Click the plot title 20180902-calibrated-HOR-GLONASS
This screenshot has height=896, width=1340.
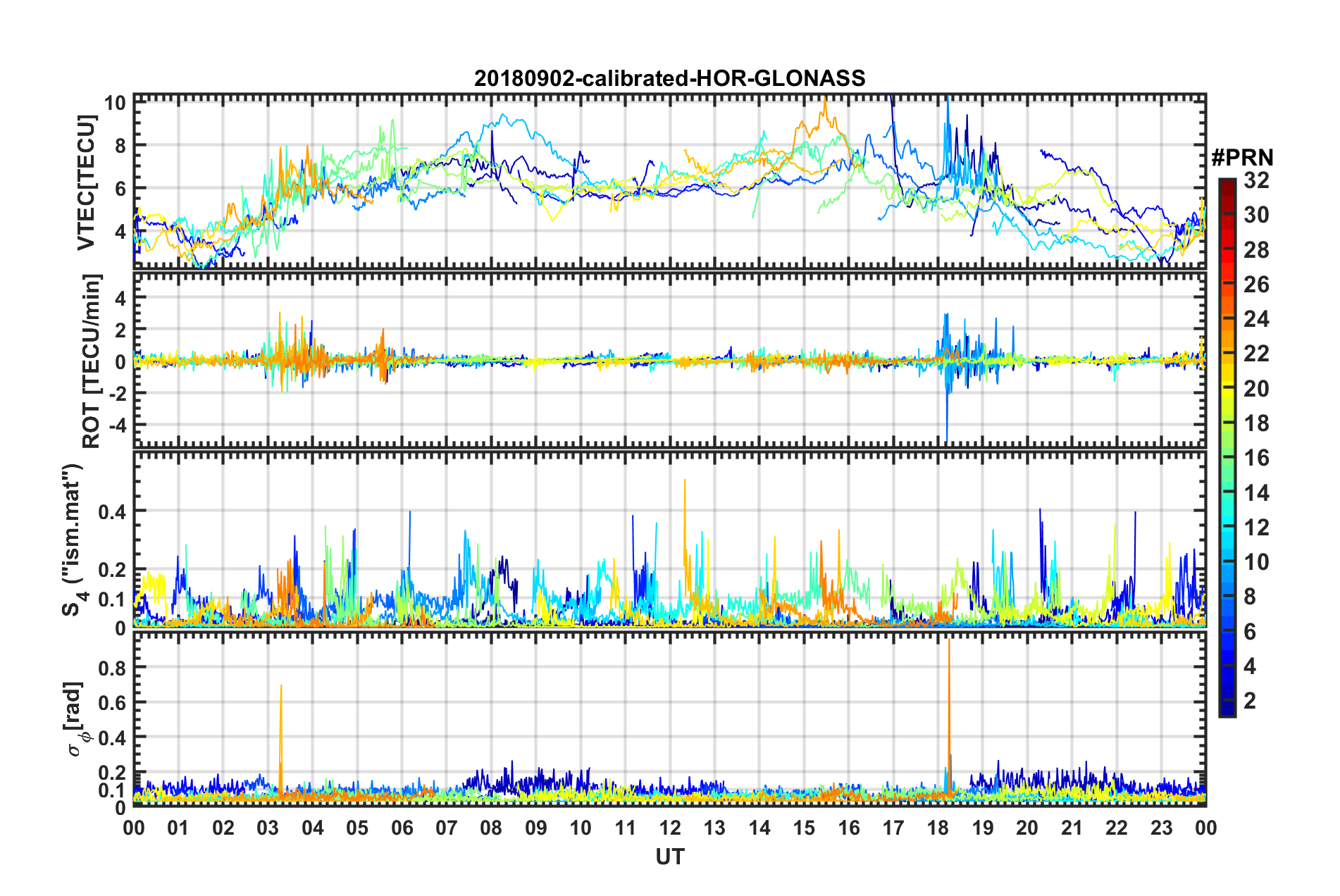point(669,78)
